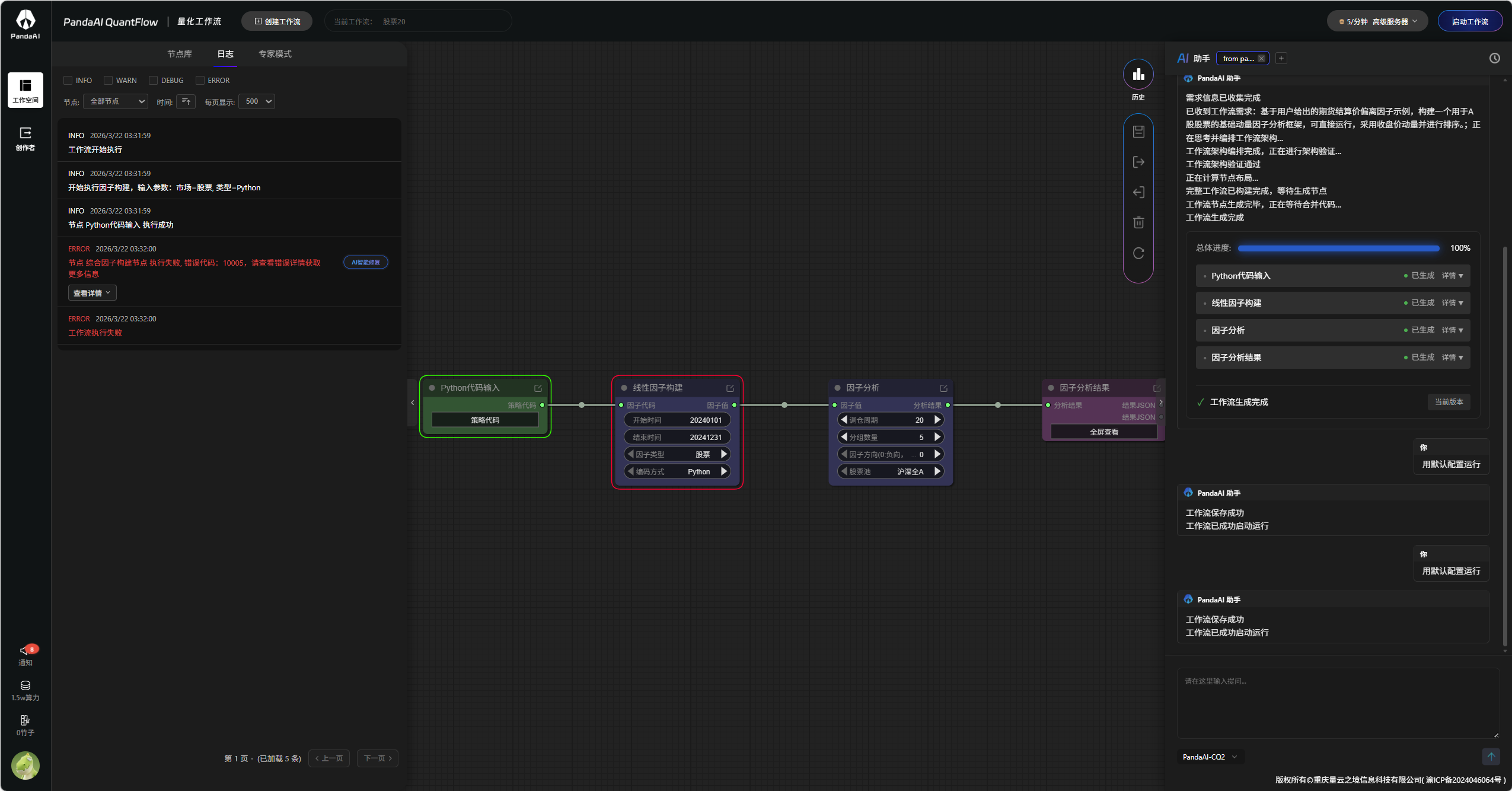Open the 每页显示 500 dropdown
This screenshot has width=1512, height=791.
point(257,101)
